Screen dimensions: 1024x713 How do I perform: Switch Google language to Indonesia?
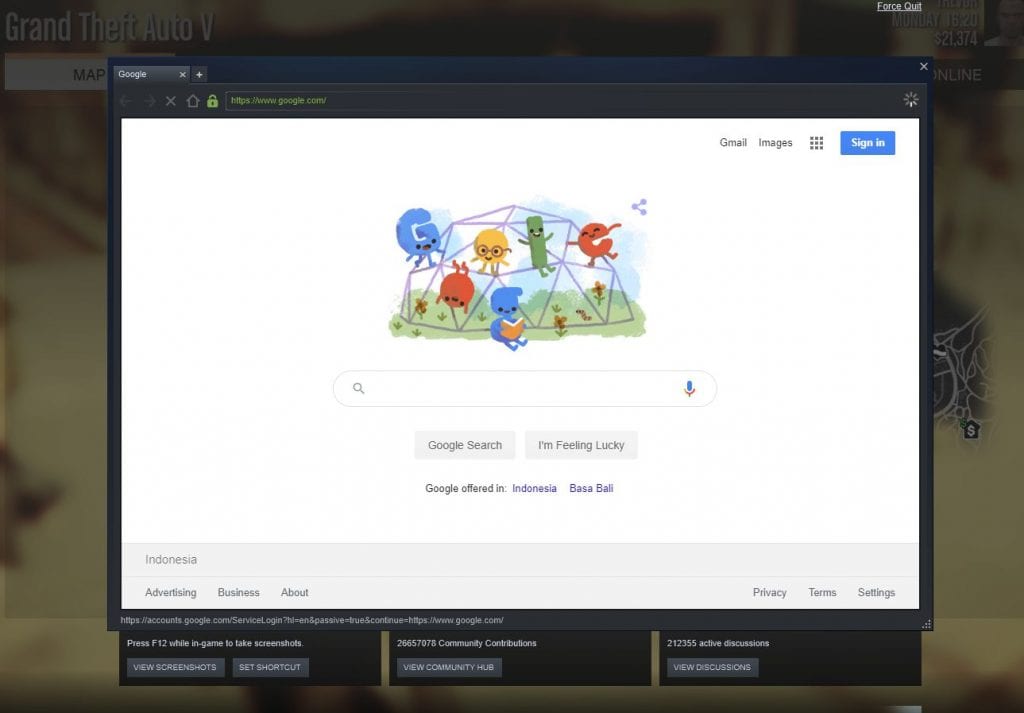534,488
